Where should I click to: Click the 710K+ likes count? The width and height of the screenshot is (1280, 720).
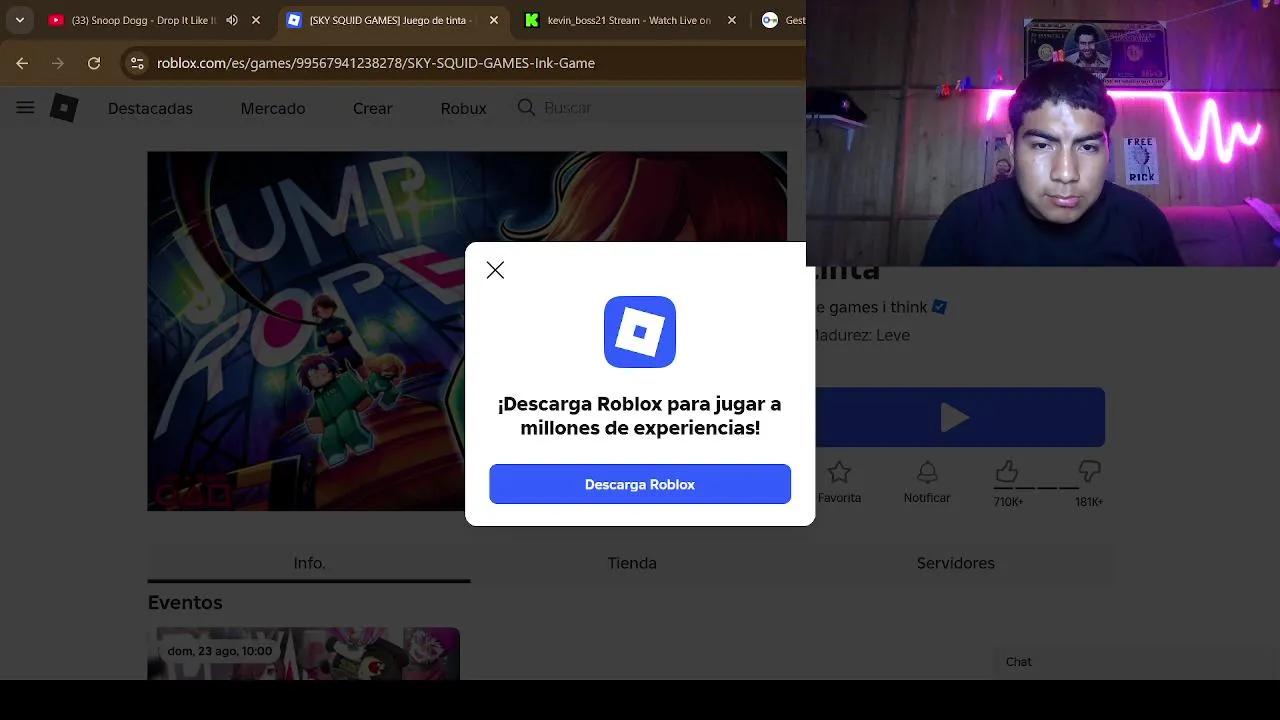1008,502
